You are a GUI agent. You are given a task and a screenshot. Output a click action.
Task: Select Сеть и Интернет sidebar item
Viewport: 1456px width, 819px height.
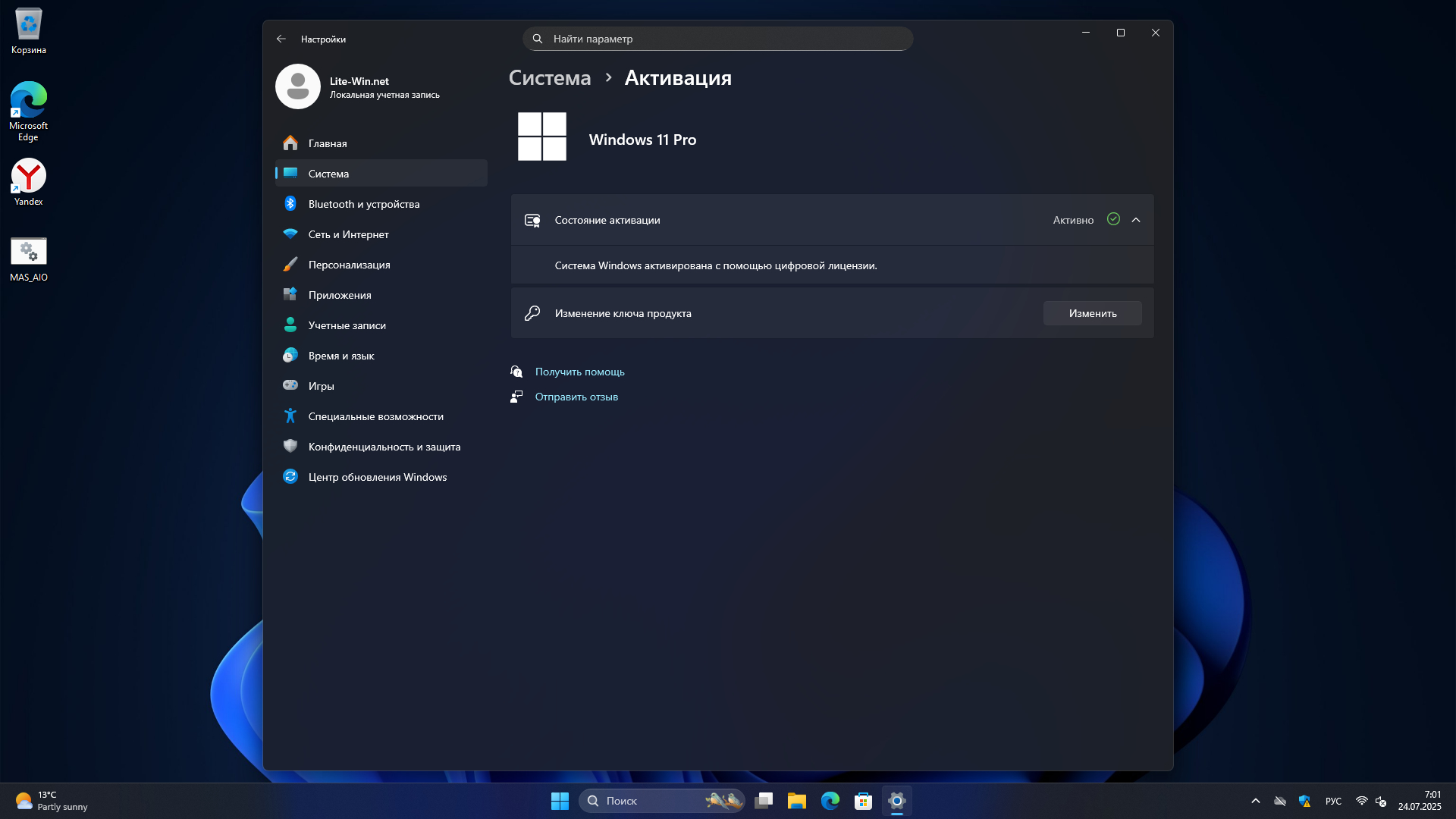[348, 234]
